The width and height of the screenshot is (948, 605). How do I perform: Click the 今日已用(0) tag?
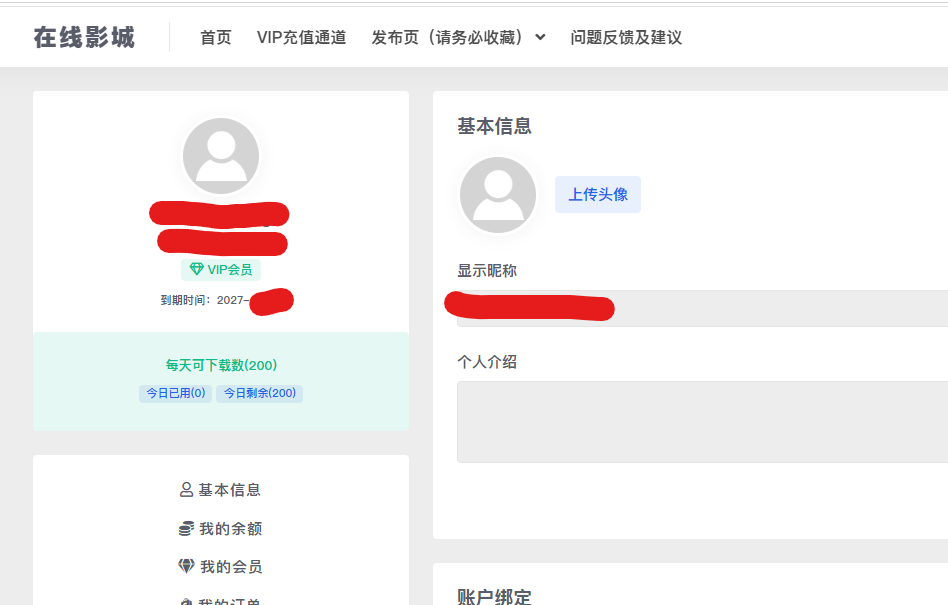pyautogui.click(x=175, y=393)
